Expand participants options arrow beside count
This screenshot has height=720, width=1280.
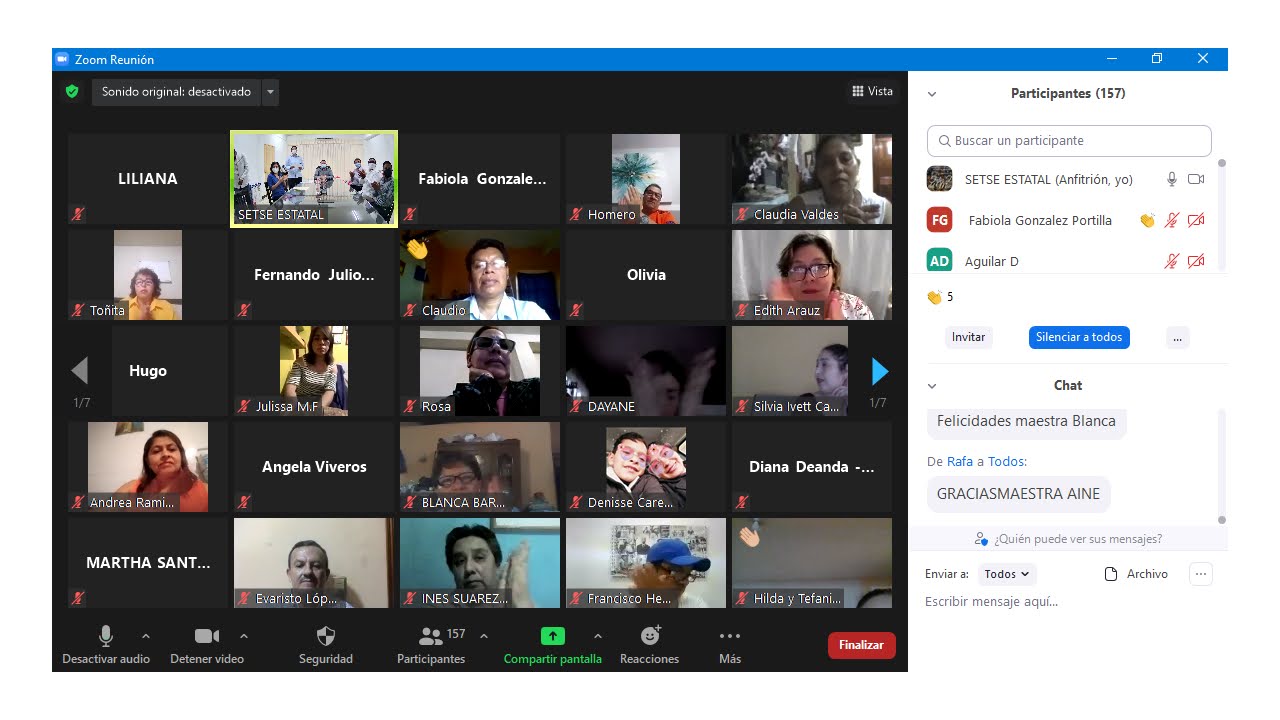click(484, 635)
